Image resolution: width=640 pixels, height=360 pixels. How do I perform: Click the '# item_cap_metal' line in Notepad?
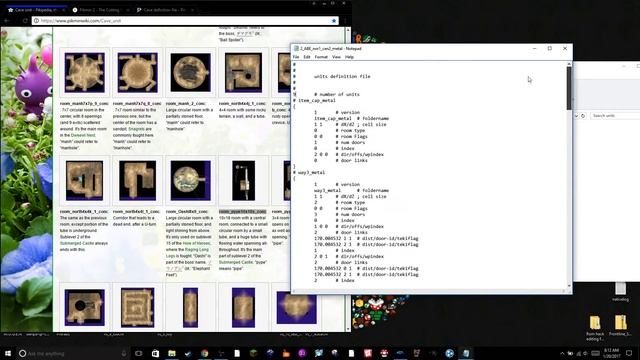pyautogui.click(x=314, y=100)
